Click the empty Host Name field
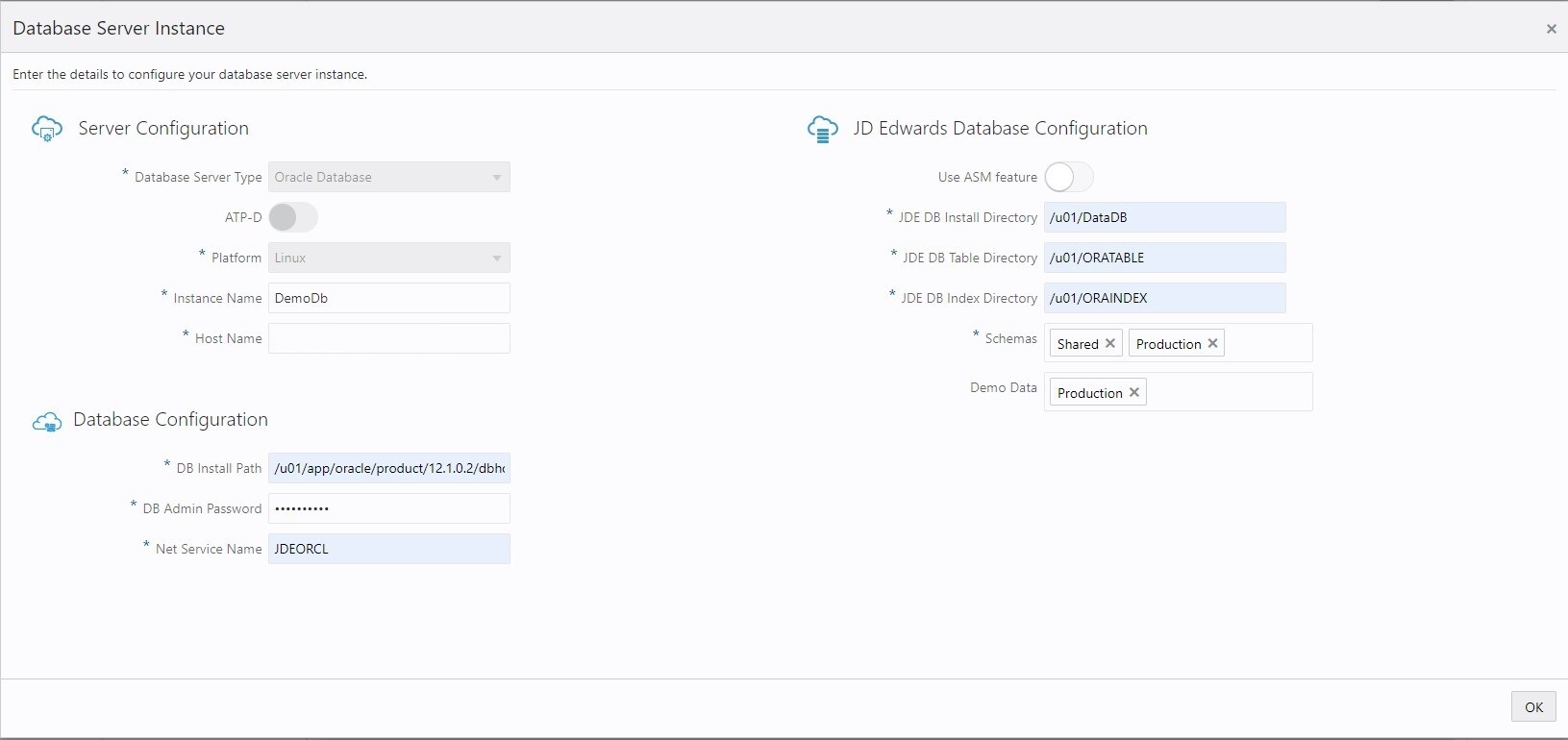 389,338
